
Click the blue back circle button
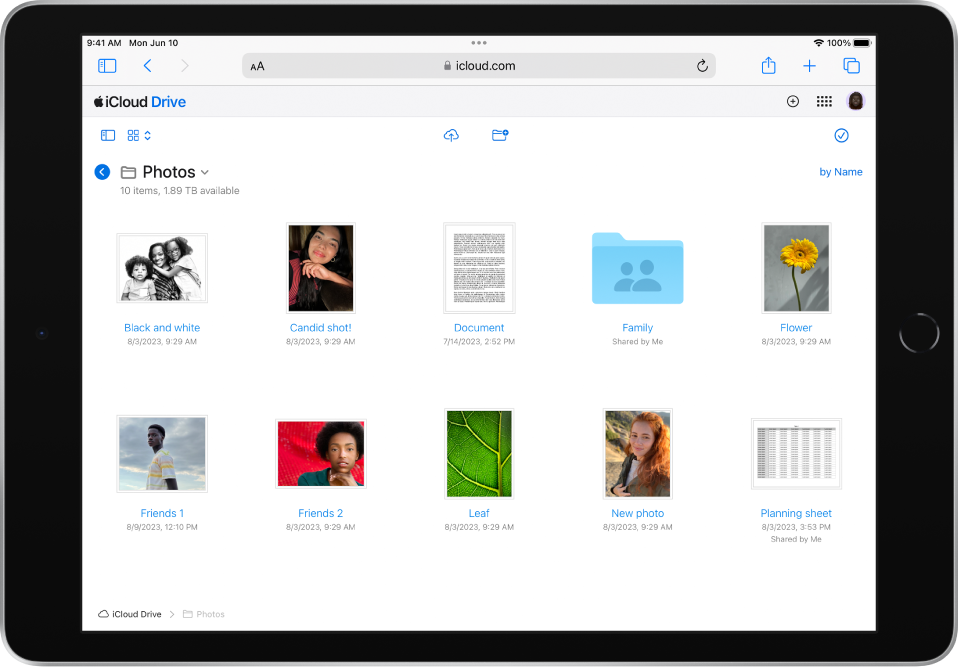click(x=101, y=171)
